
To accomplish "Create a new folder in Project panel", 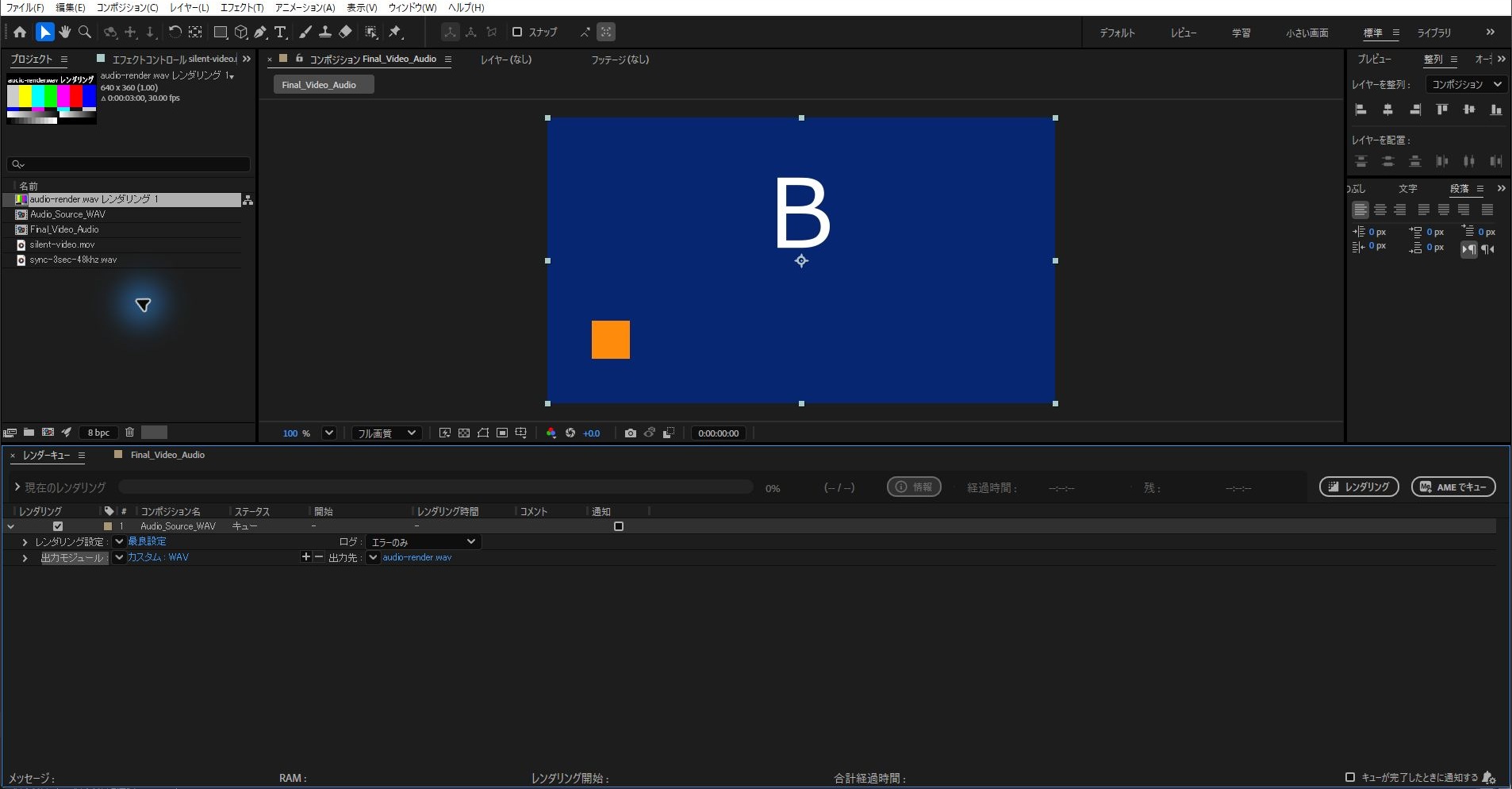I will point(29,433).
